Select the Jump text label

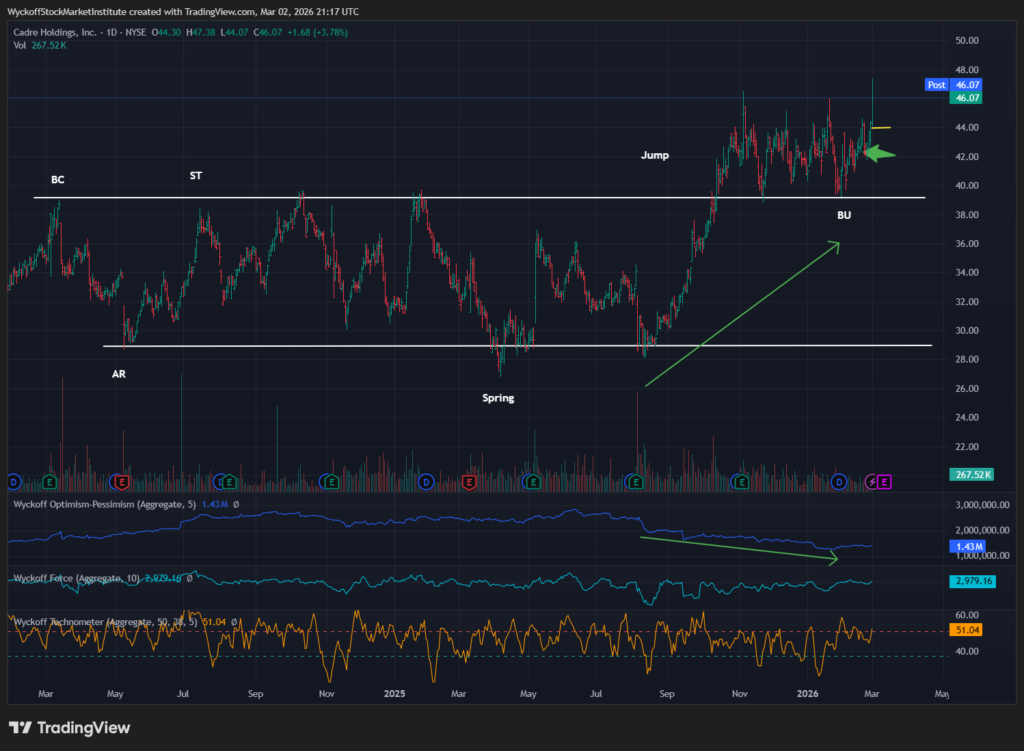point(656,155)
